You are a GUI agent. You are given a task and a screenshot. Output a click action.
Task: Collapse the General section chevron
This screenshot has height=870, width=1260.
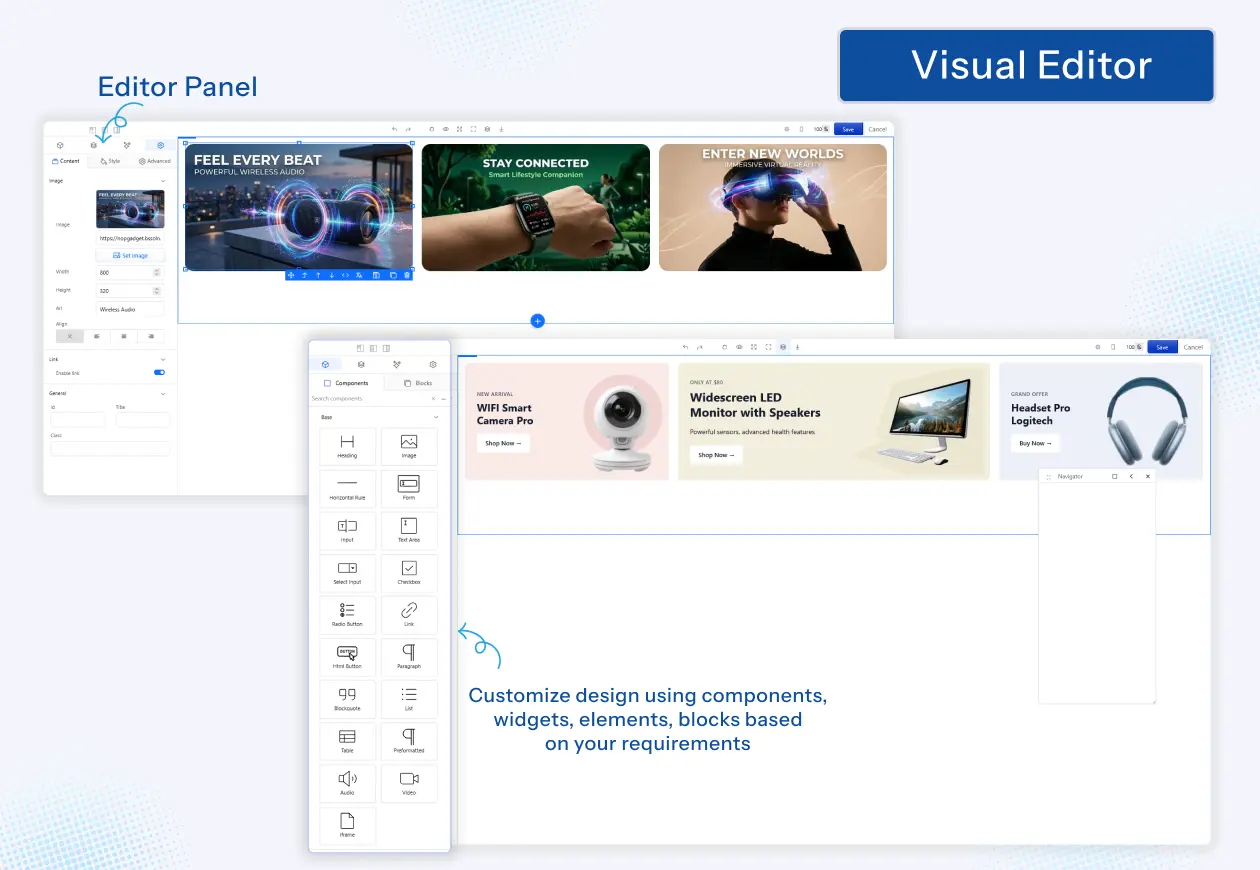pyautogui.click(x=163, y=394)
